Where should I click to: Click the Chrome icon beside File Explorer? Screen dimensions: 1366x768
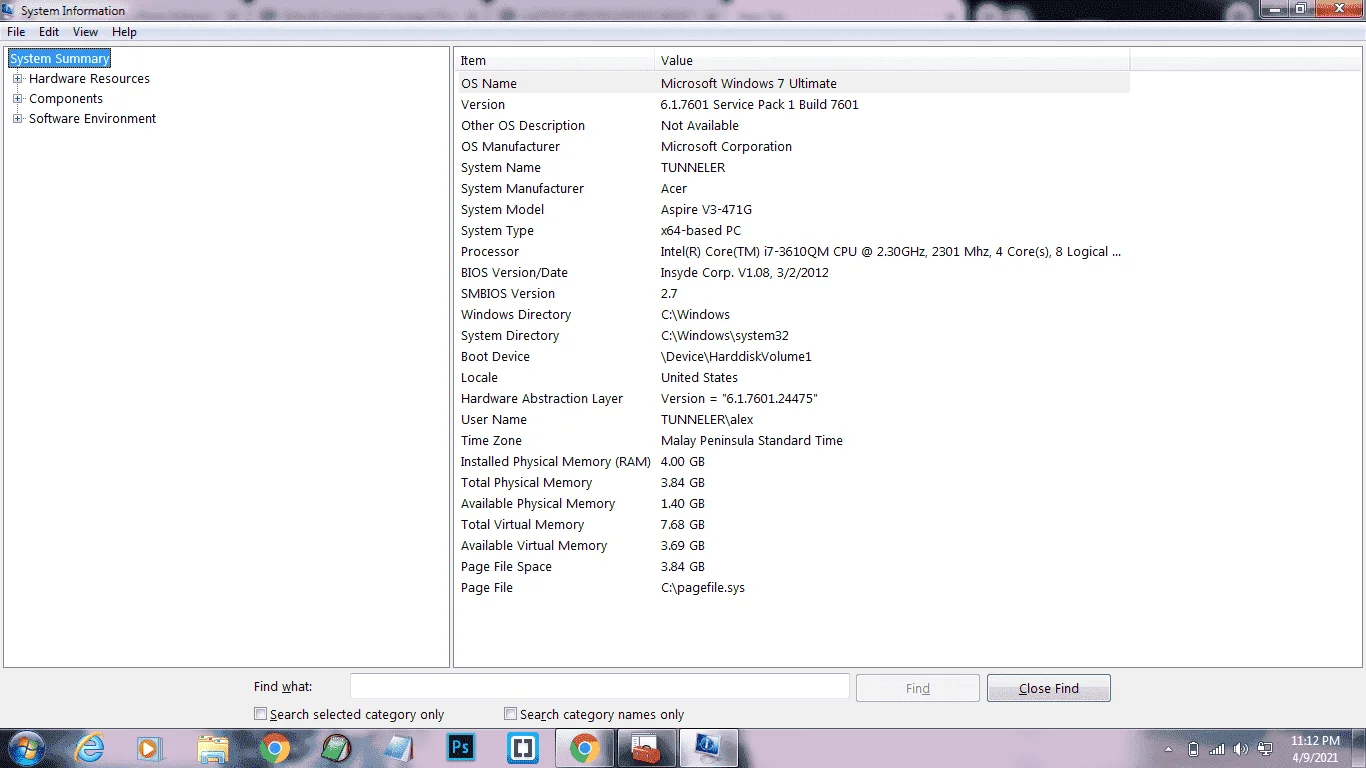275,748
